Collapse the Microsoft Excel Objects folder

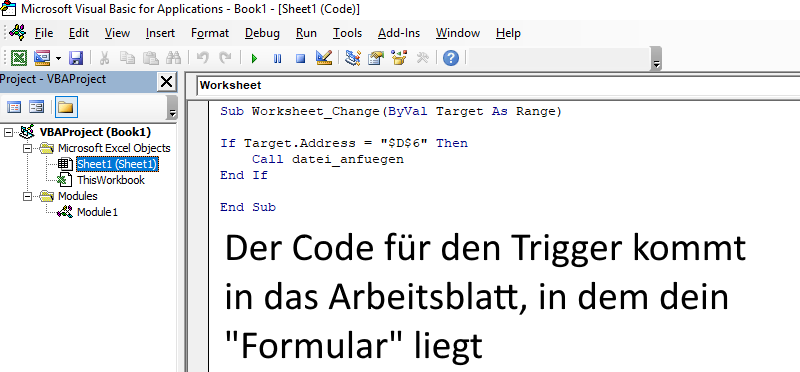(27, 148)
